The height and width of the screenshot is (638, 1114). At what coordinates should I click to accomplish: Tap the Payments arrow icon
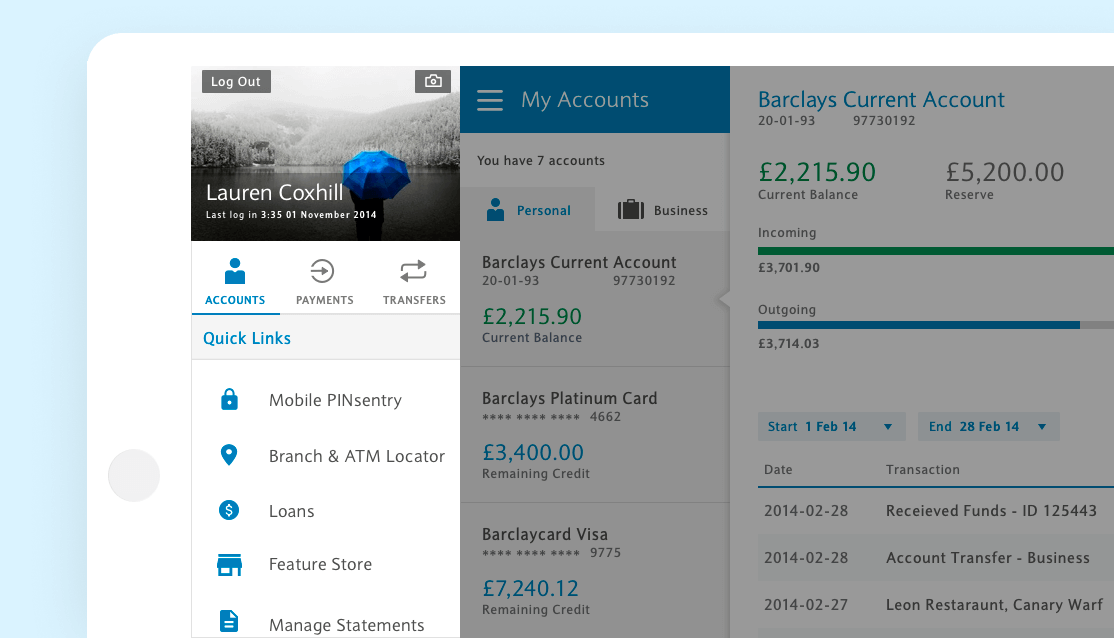(324, 271)
